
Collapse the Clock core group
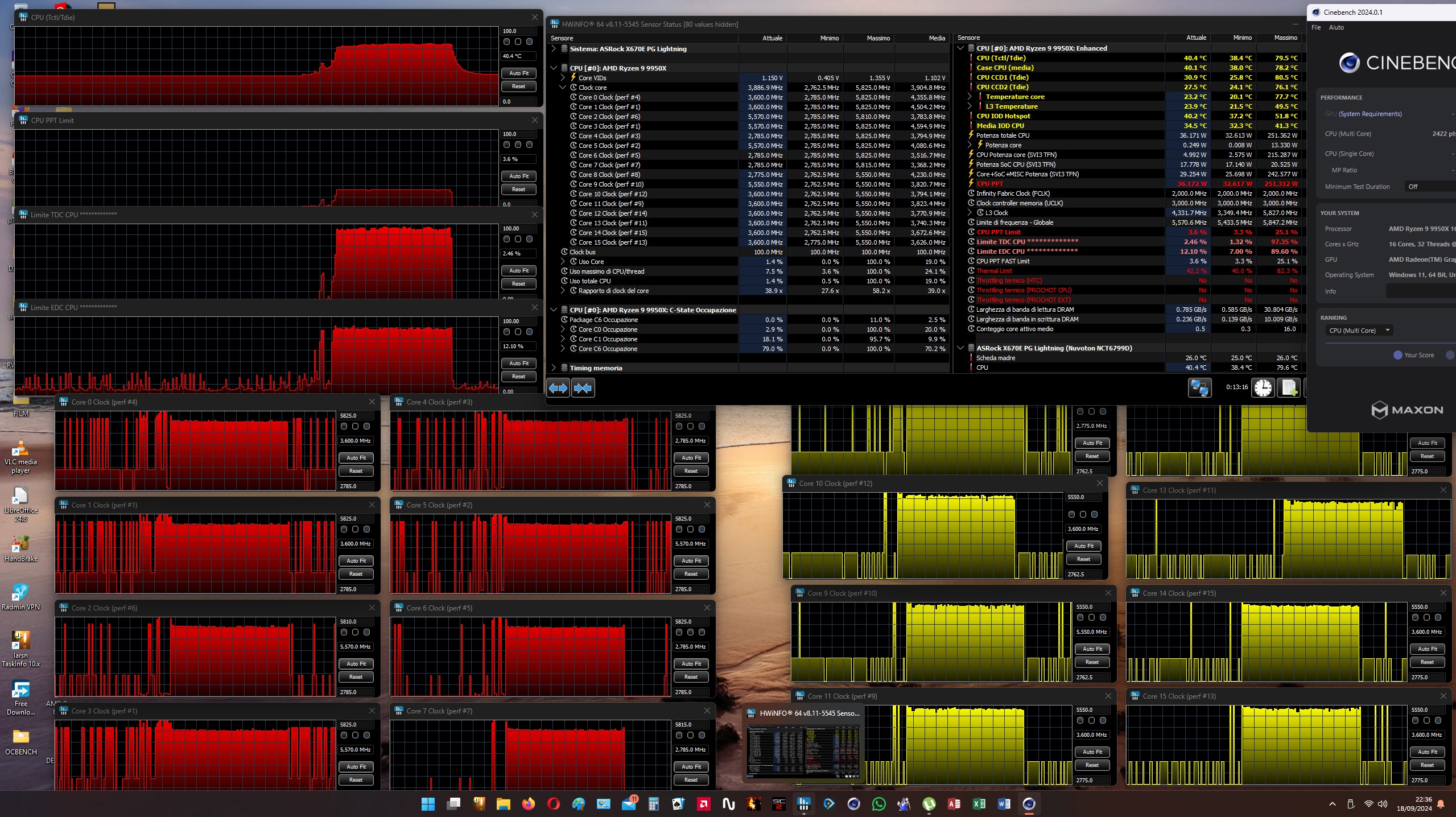pyautogui.click(x=563, y=88)
